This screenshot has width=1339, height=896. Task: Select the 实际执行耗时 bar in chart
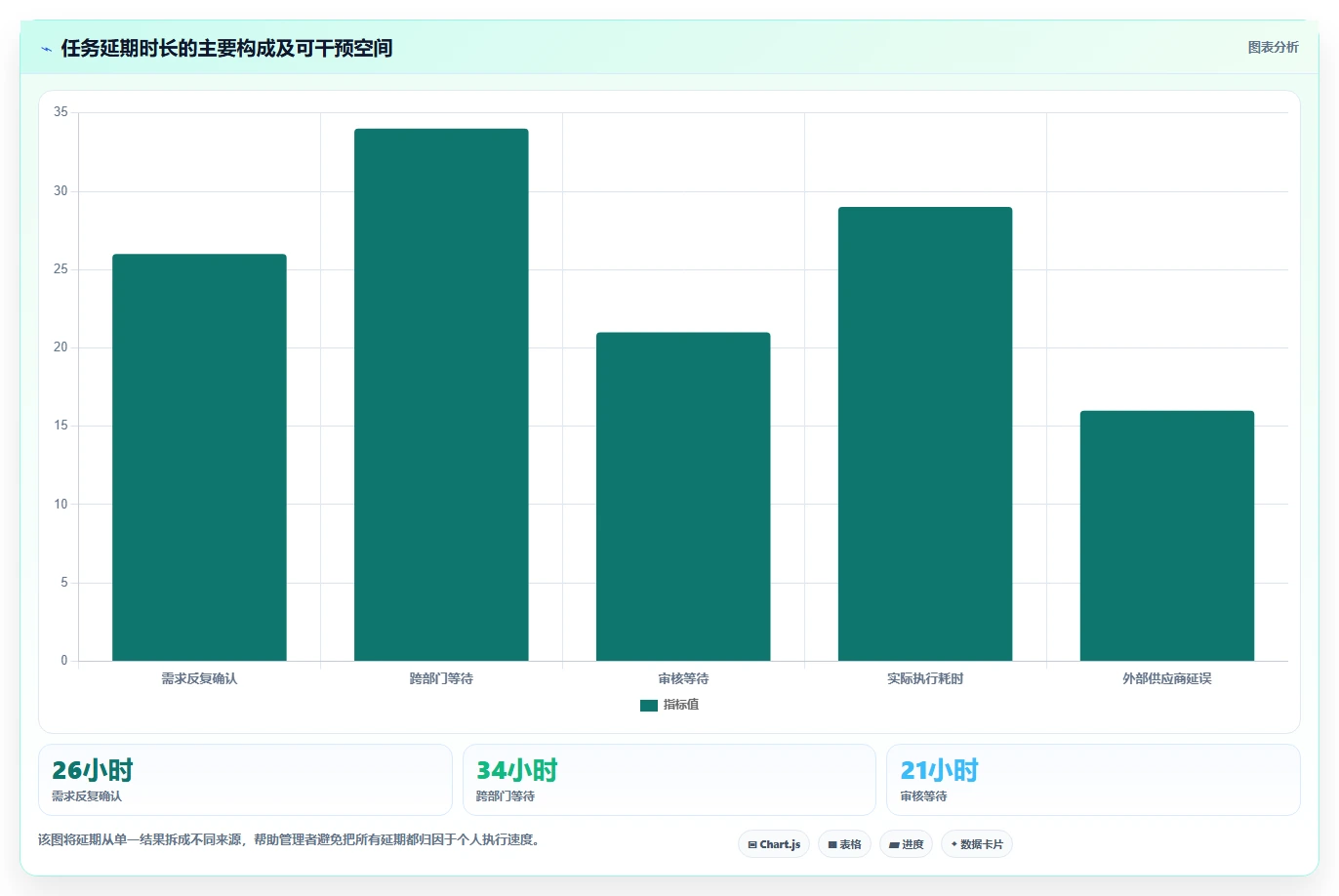click(x=925, y=434)
